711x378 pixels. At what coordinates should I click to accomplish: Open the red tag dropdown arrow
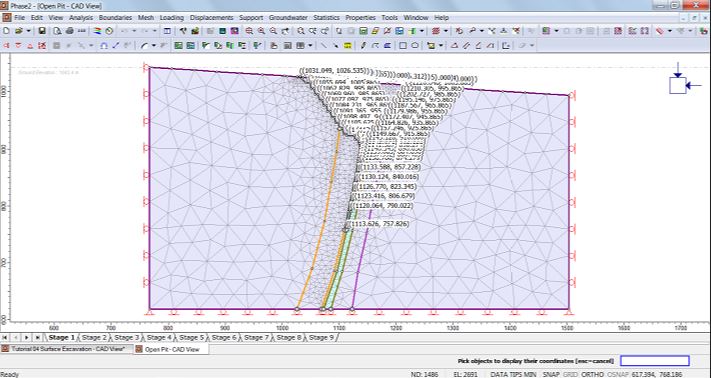670,31
